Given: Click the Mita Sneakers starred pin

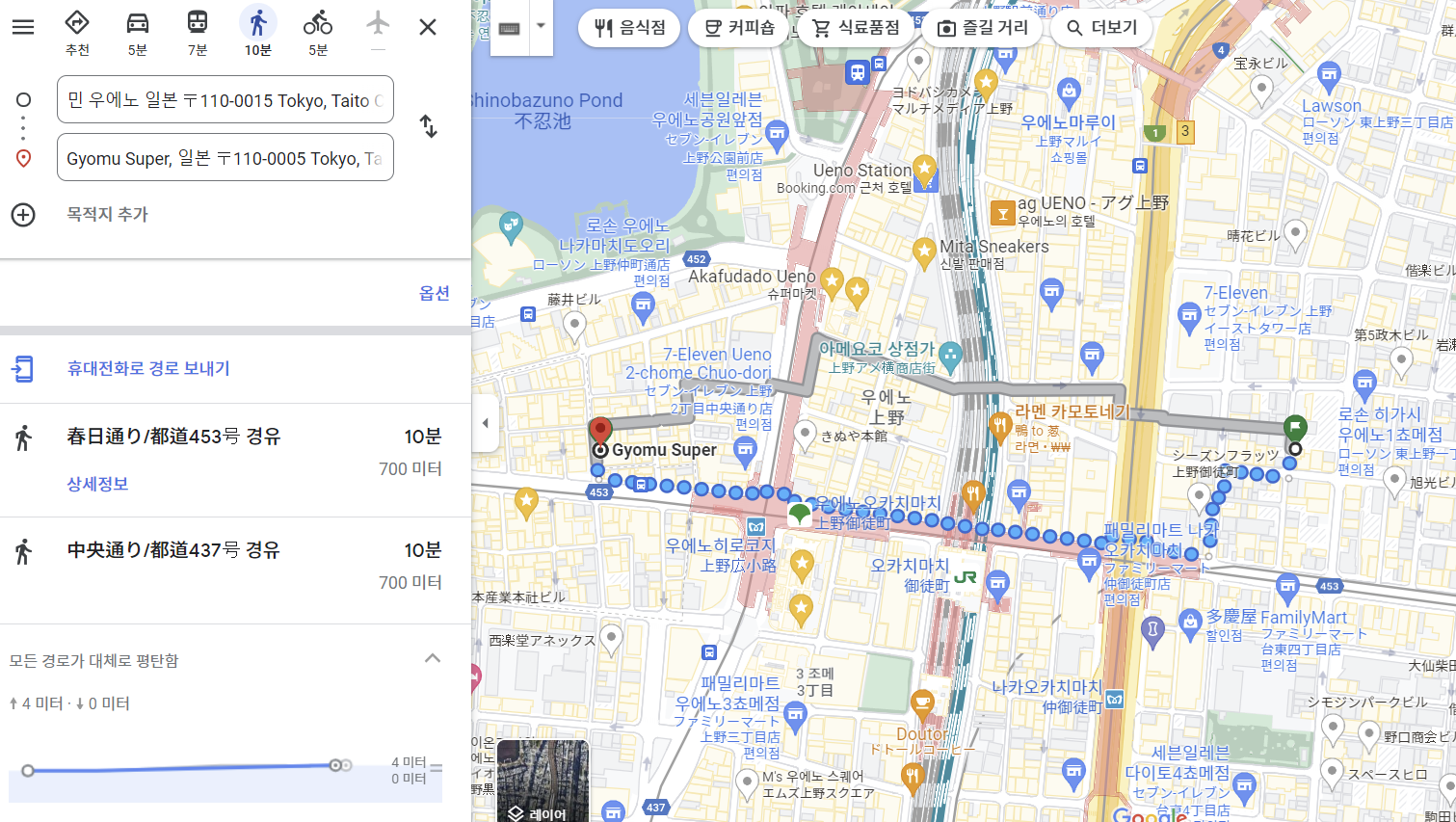Looking at the screenshot, I should pos(925,252).
